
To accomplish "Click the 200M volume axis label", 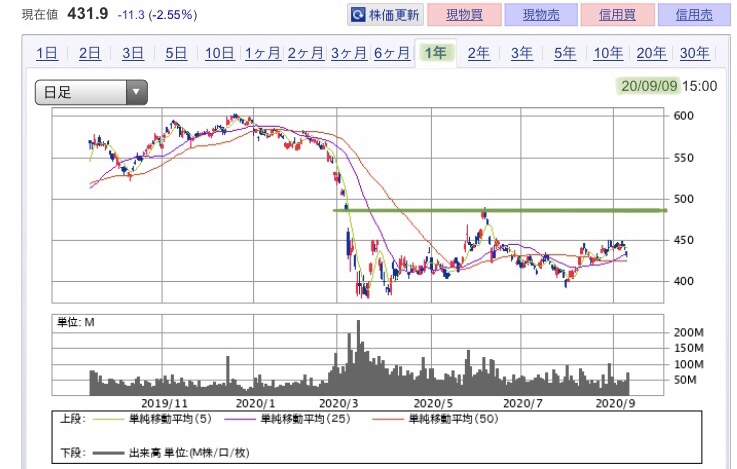I will (x=689, y=333).
